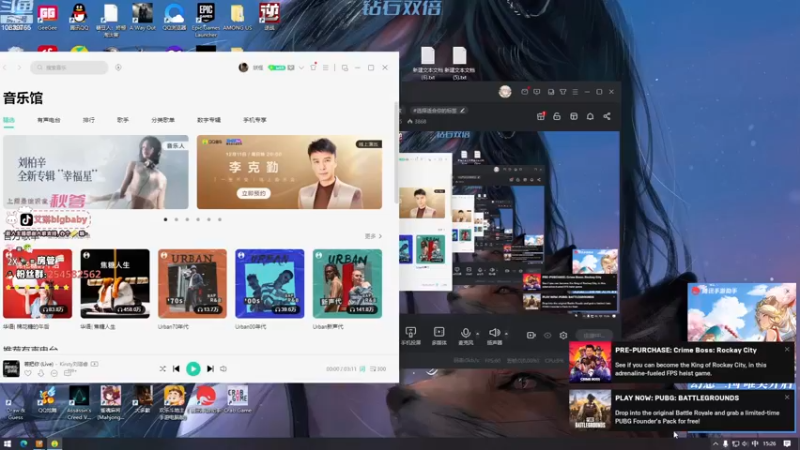
Task: Expand the arrow next to 麦克风
Action: point(478,334)
